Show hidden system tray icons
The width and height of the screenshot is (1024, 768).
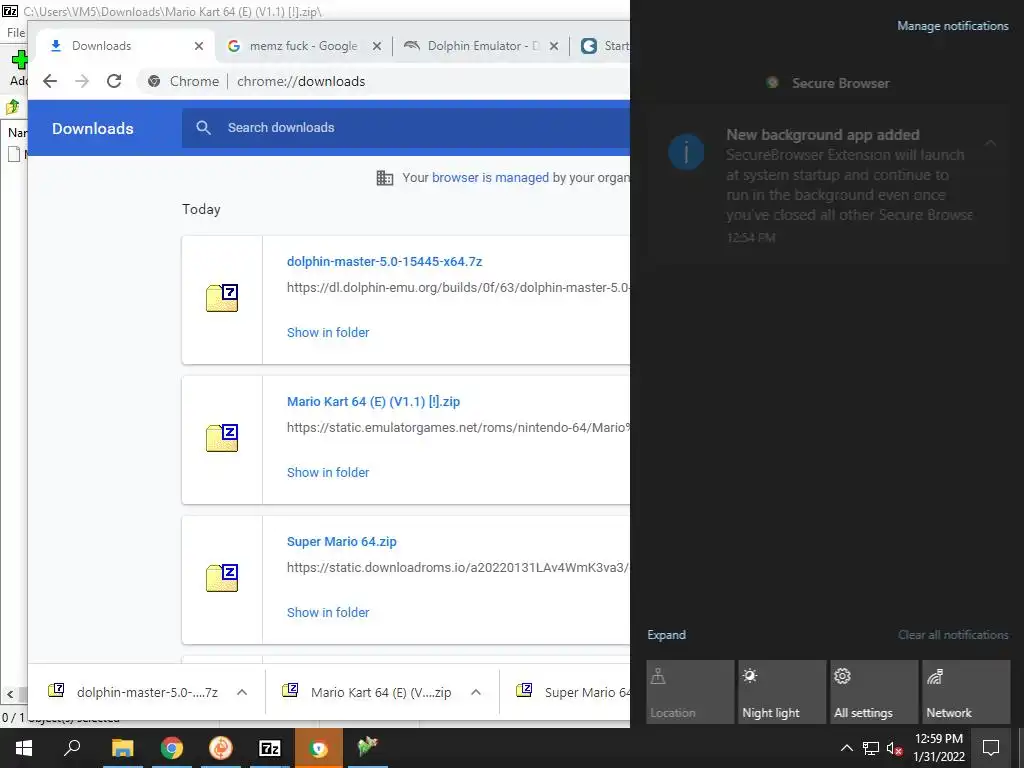click(x=846, y=748)
